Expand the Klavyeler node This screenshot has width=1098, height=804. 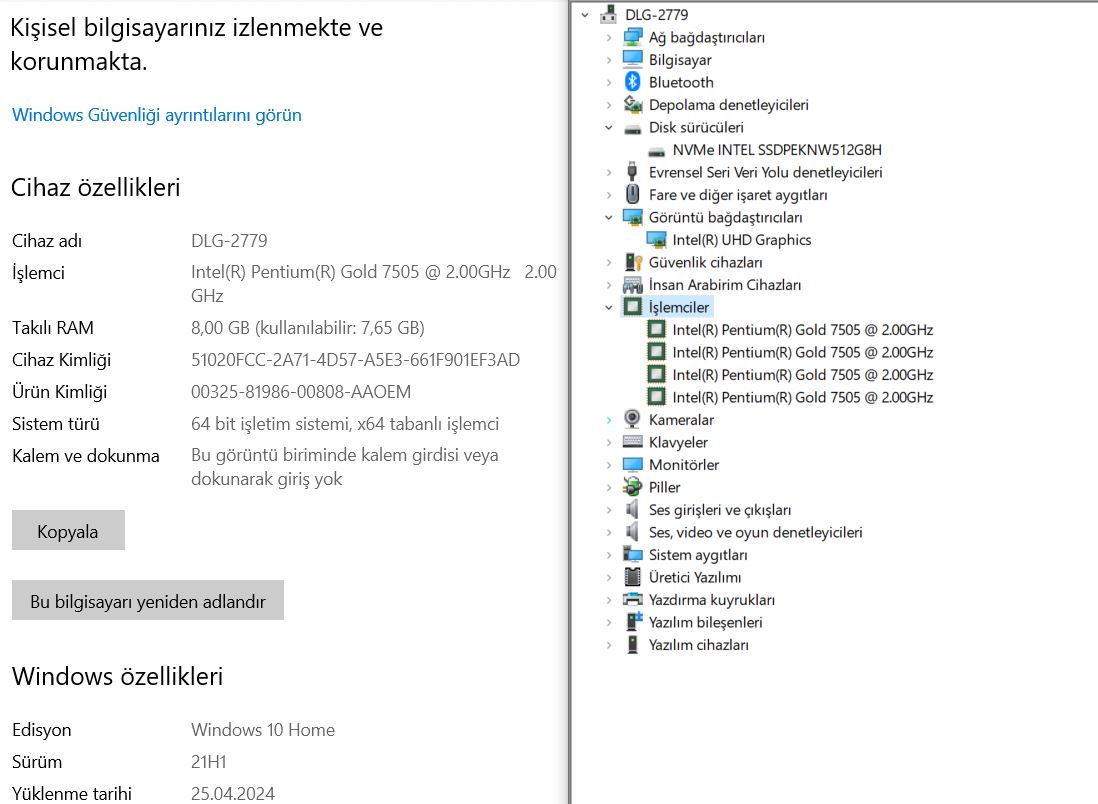(609, 442)
